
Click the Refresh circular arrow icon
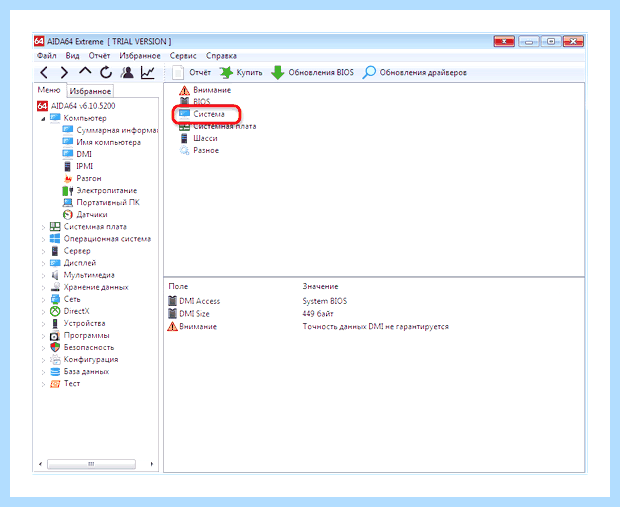coord(106,72)
